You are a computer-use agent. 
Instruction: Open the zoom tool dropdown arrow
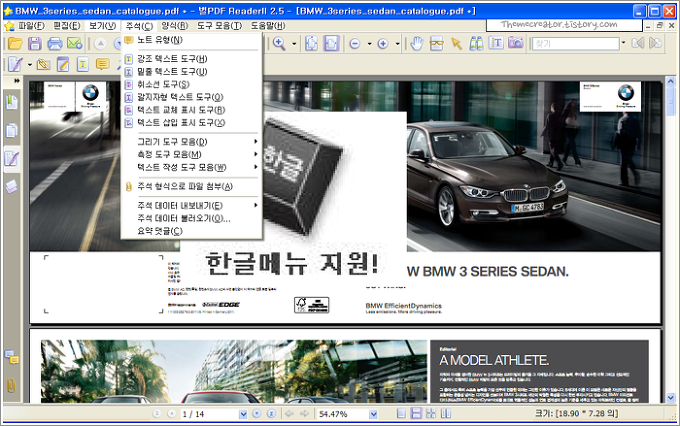(x=294, y=44)
